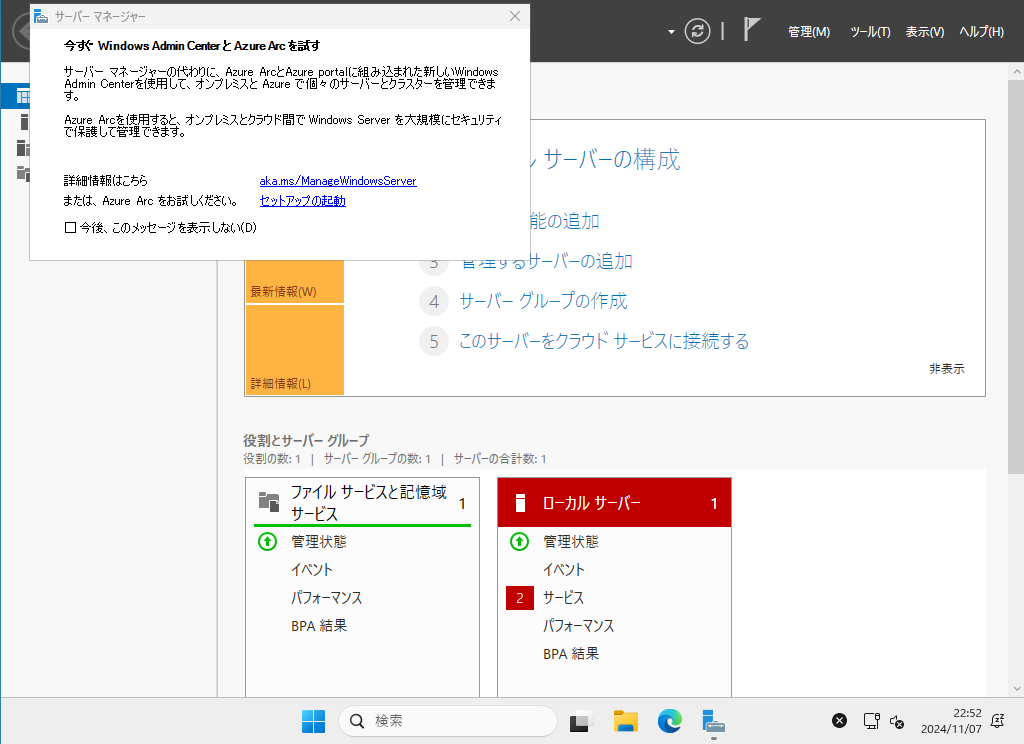The height and width of the screenshot is (744, 1024).
Task: Open イベント in local server tile
Action: pos(564,570)
